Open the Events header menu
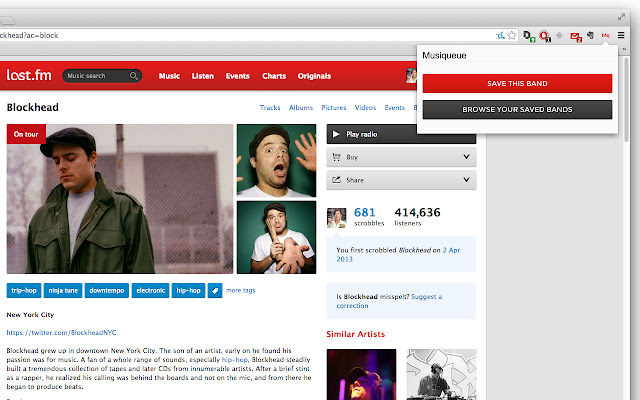This screenshot has height=400, width=640. pos(238,76)
